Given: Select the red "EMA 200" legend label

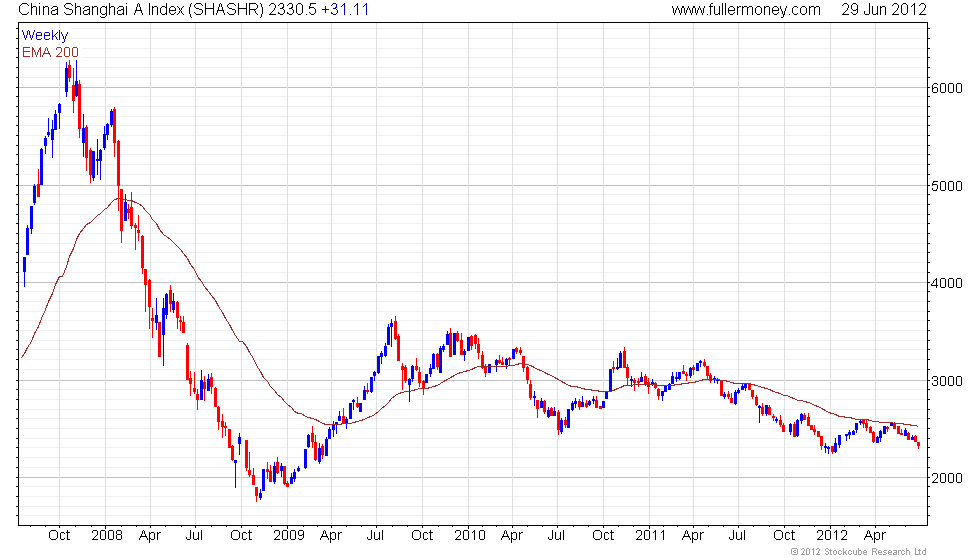Looking at the screenshot, I should [50, 52].
